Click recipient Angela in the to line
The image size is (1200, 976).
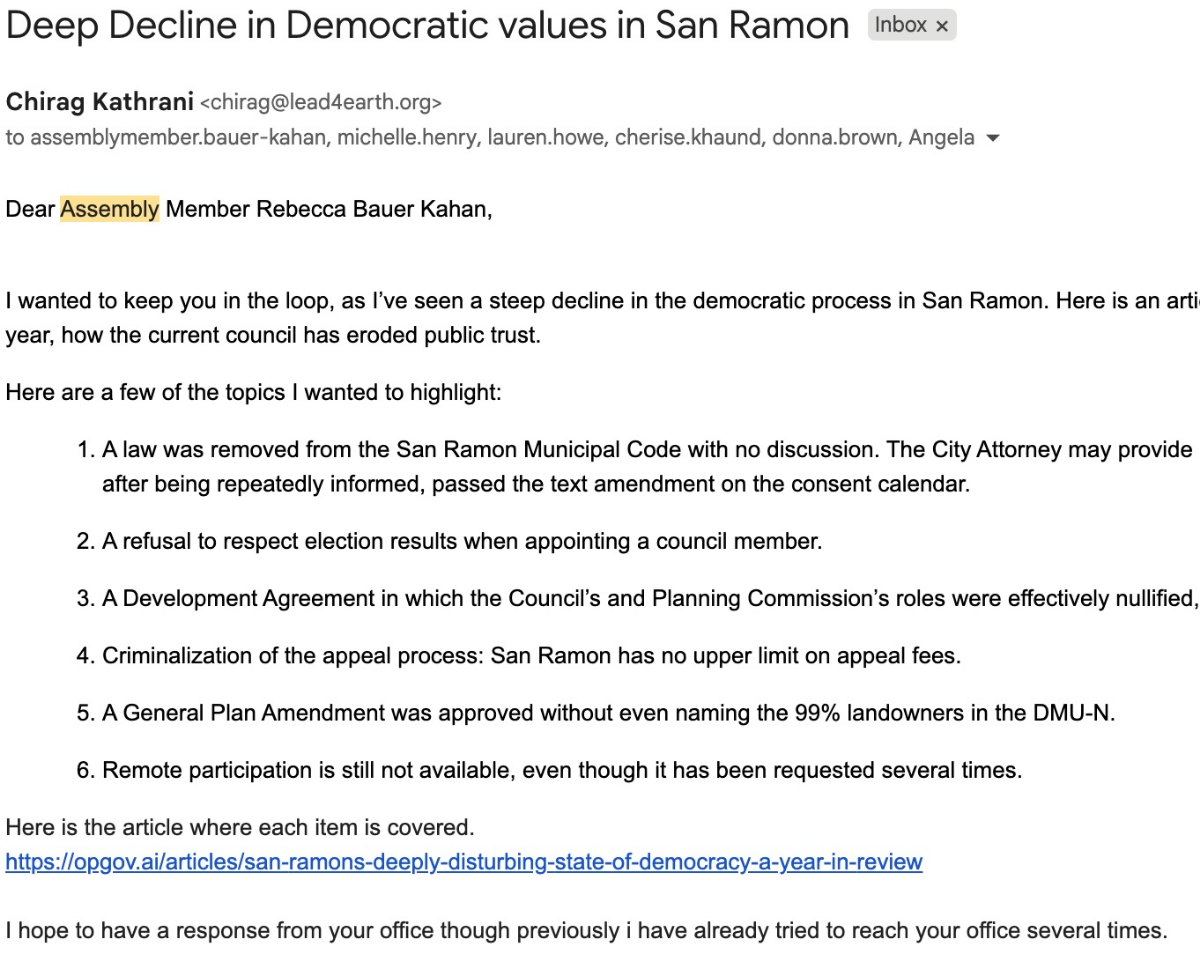click(x=941, y=138)
